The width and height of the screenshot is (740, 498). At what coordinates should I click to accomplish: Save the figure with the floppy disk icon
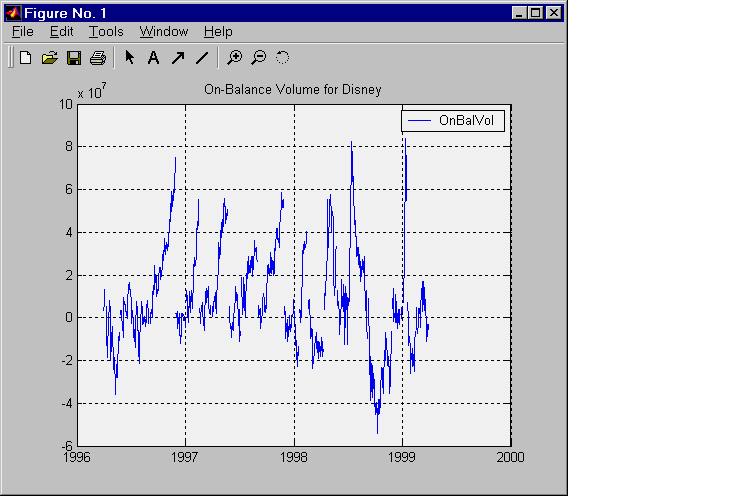74,58
